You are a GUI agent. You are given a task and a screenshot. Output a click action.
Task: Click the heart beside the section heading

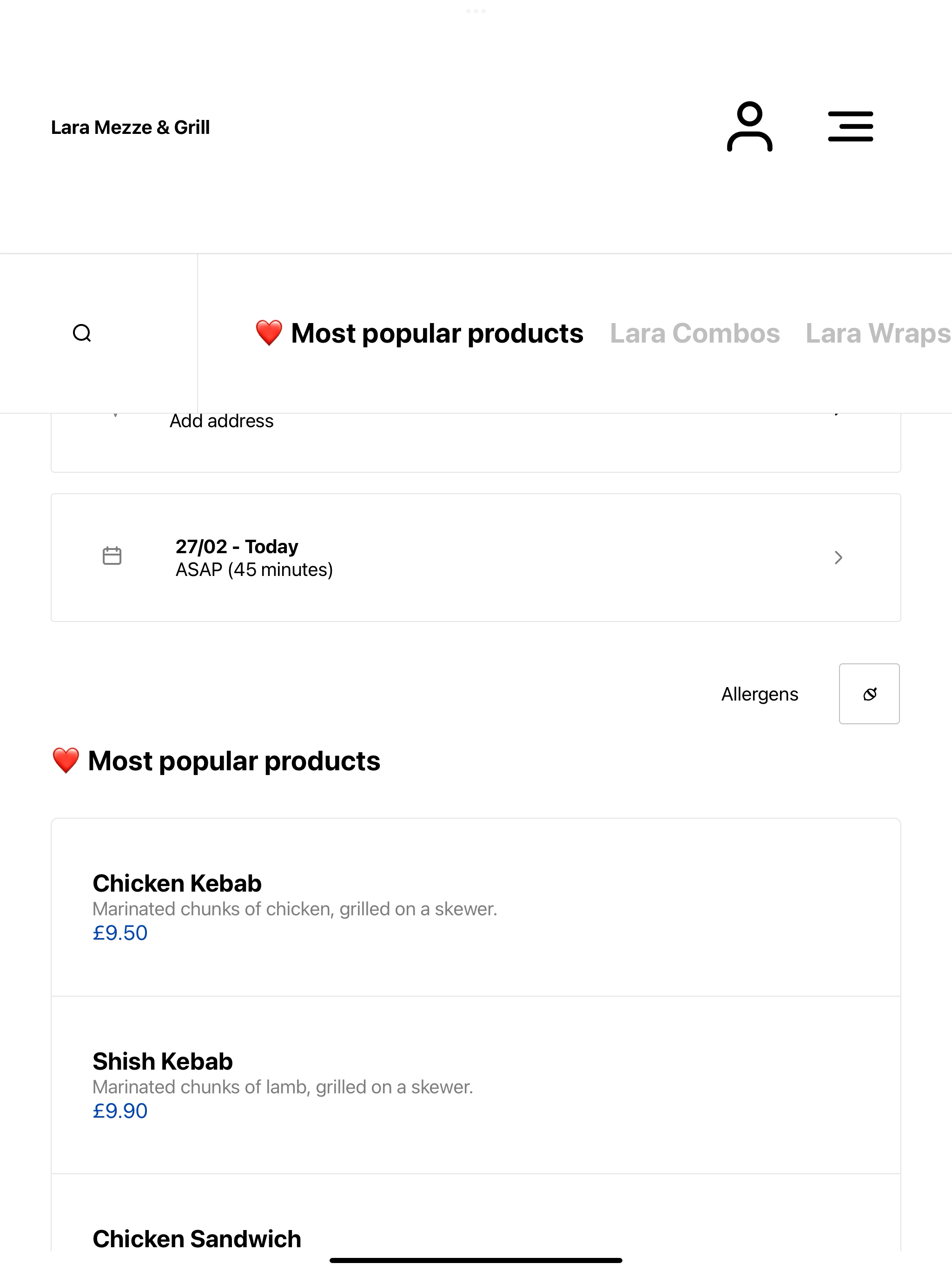pyautogui.click(x=66, y=761)
